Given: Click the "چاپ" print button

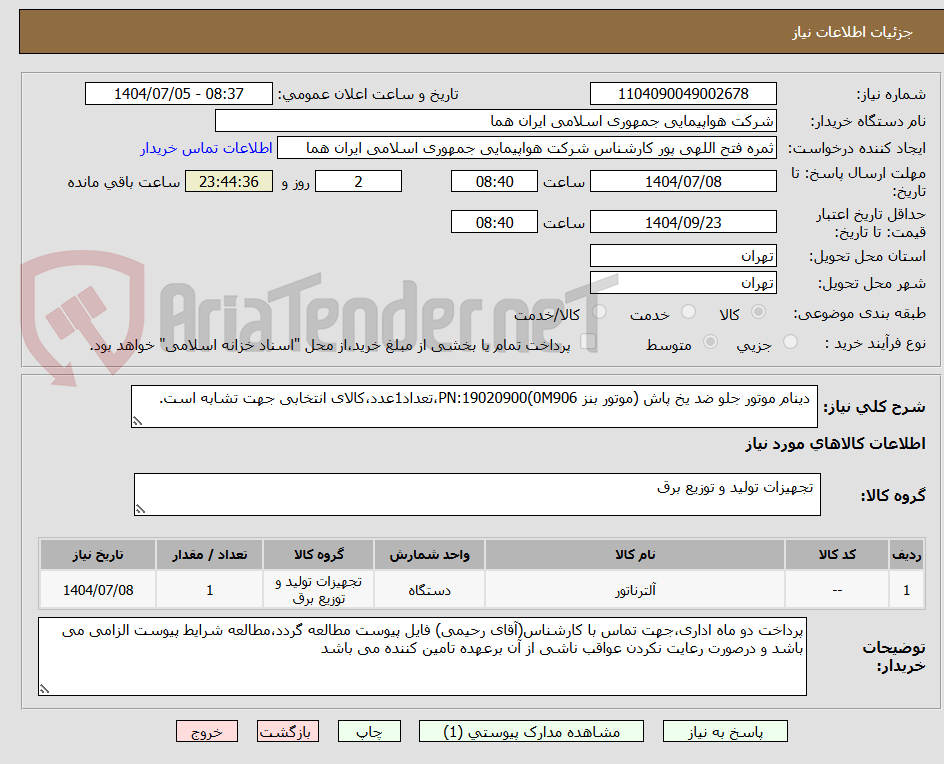Looking at the screenshot, I should pos(370,731).
